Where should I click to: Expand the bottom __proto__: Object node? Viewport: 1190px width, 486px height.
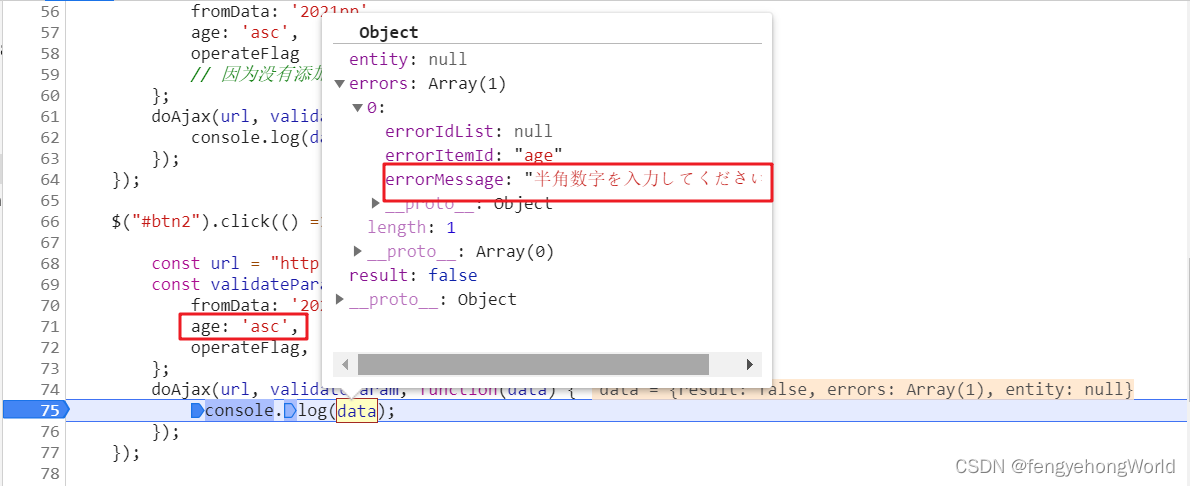(340, 299)
